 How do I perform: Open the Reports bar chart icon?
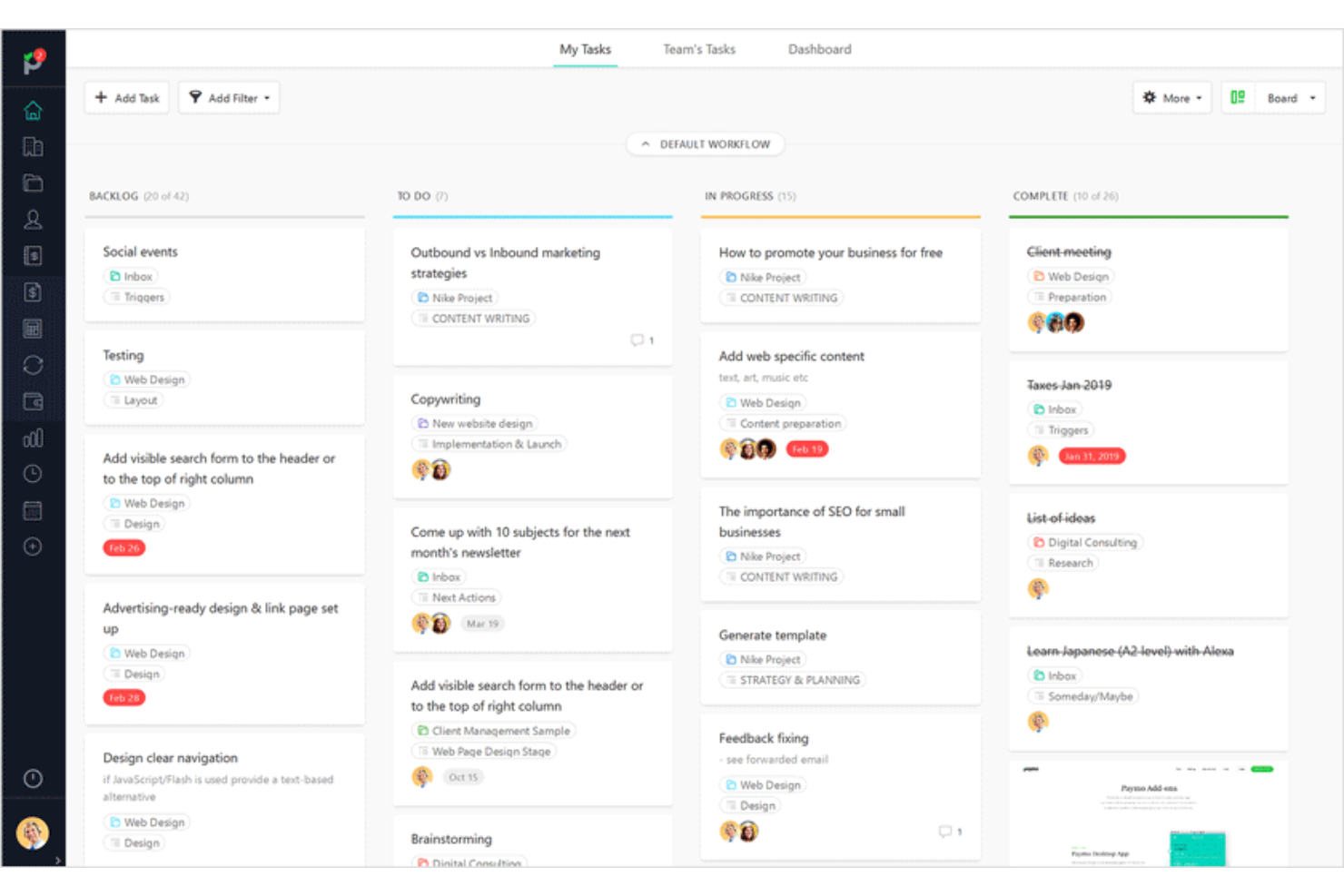point(33,438)
